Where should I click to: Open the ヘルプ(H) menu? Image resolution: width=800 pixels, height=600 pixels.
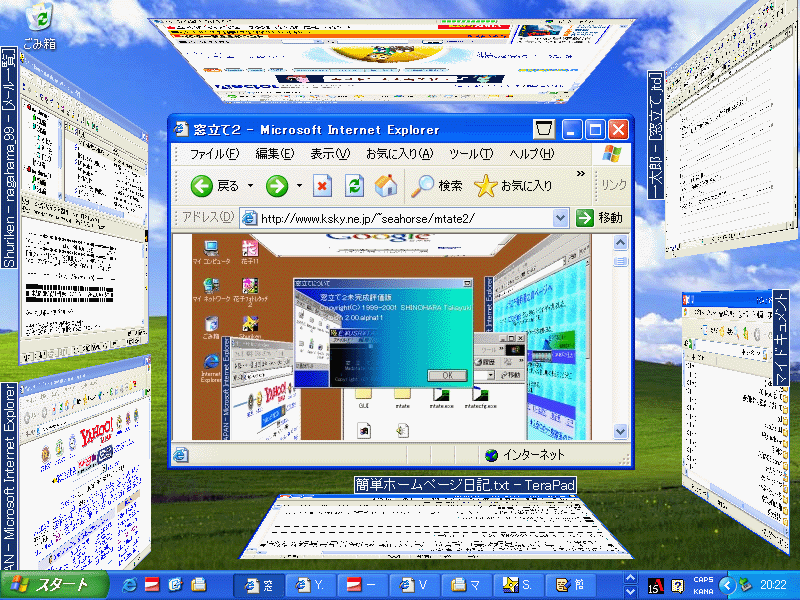click(x=532, y=154)
